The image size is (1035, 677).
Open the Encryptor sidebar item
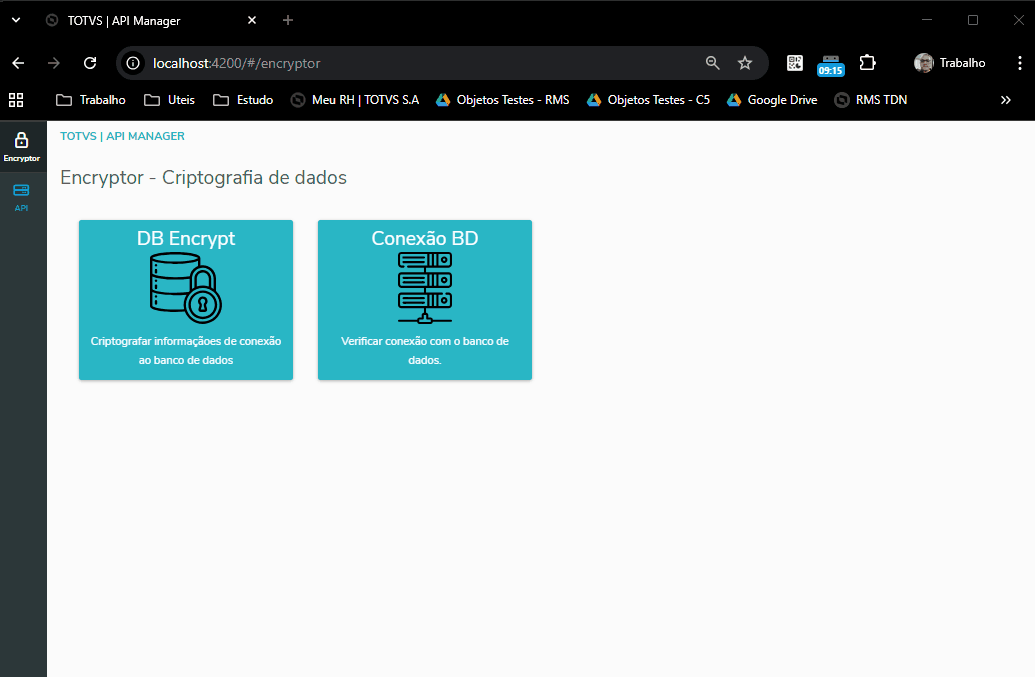[22, 146]
